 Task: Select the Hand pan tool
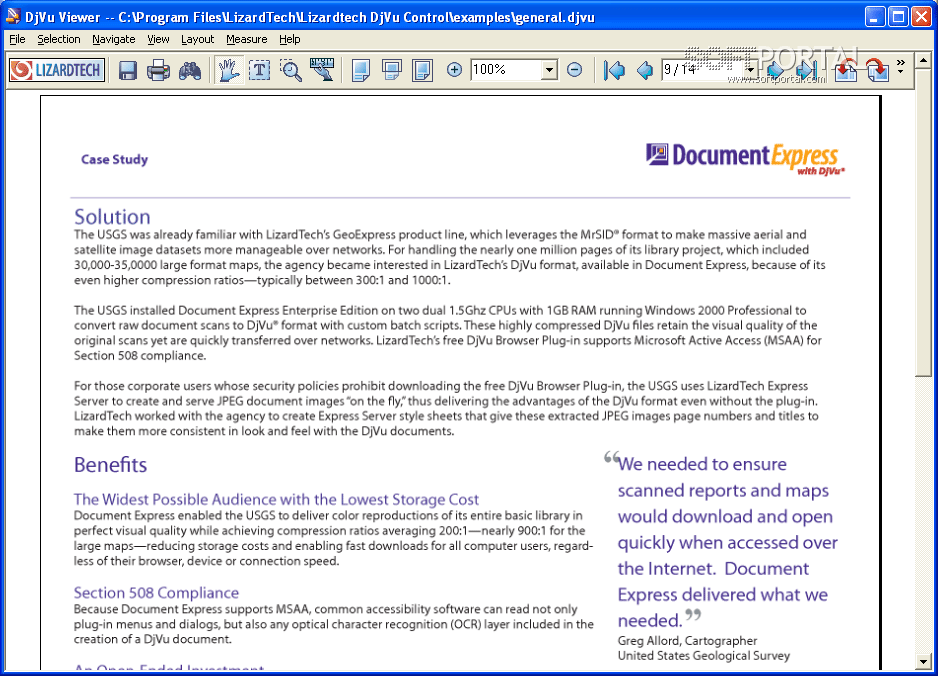(229, 71)
